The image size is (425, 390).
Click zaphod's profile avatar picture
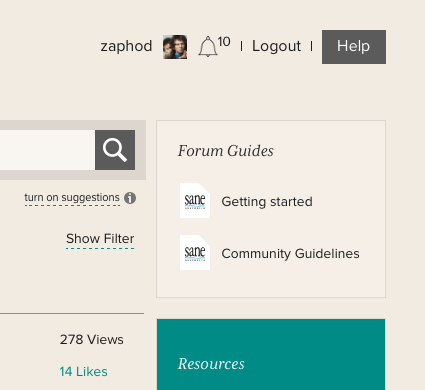coord(175,47)
